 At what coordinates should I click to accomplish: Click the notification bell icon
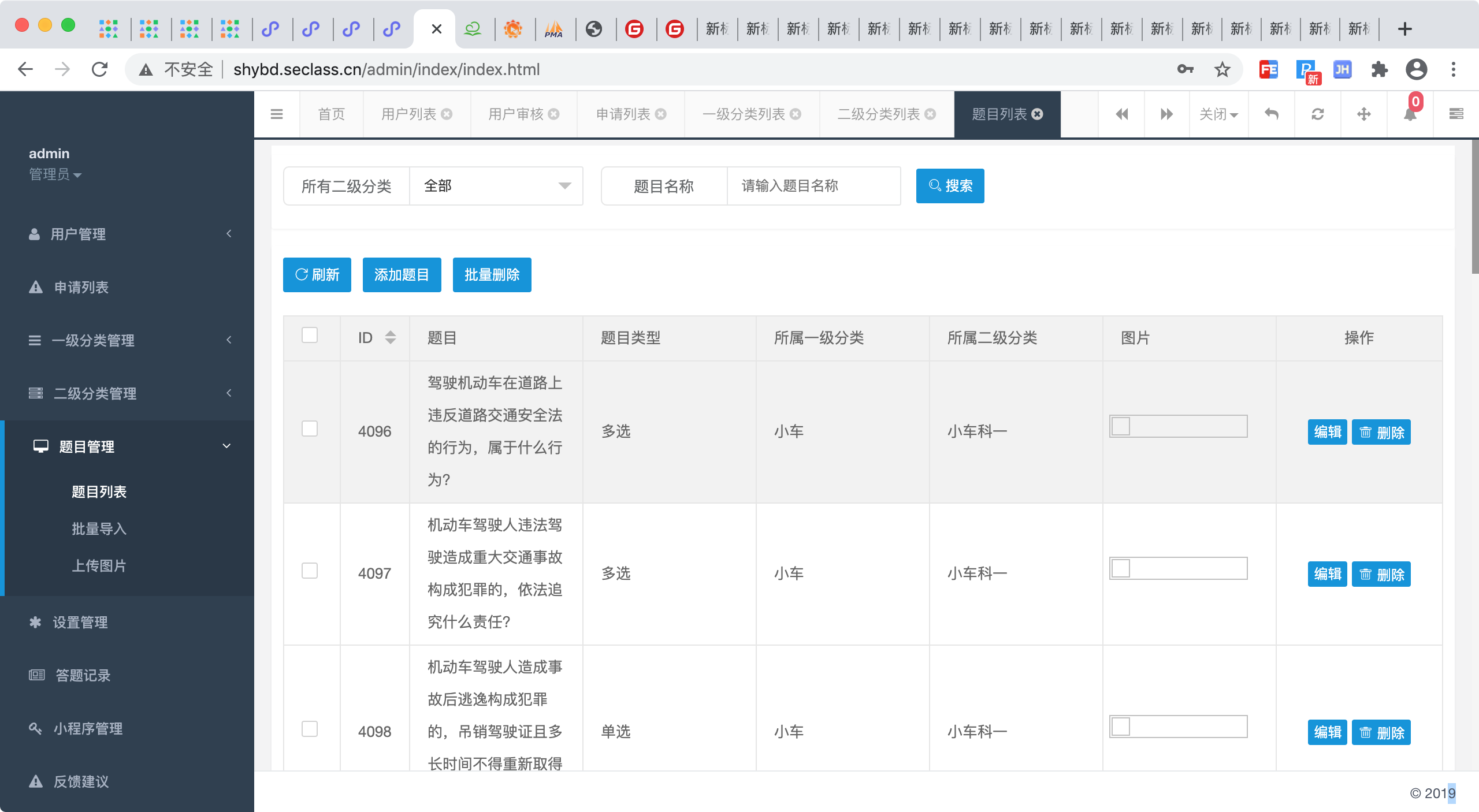(1410, 114)
